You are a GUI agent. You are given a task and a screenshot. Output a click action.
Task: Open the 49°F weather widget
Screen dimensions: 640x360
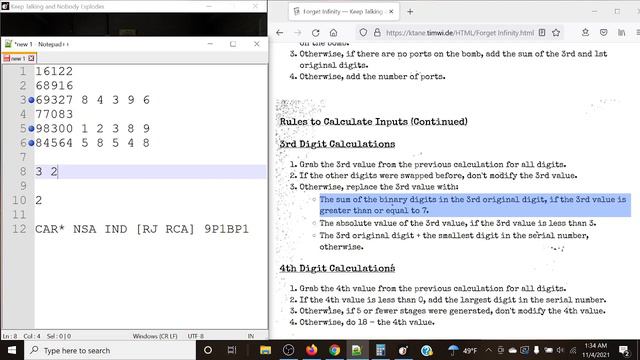pyautogui.click(x=462, y=350)
